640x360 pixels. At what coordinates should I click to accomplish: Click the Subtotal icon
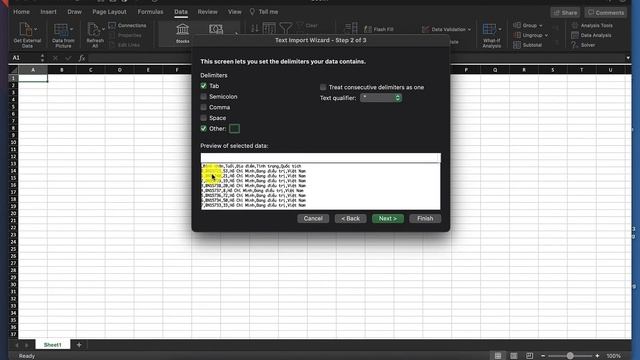point(517,45)
